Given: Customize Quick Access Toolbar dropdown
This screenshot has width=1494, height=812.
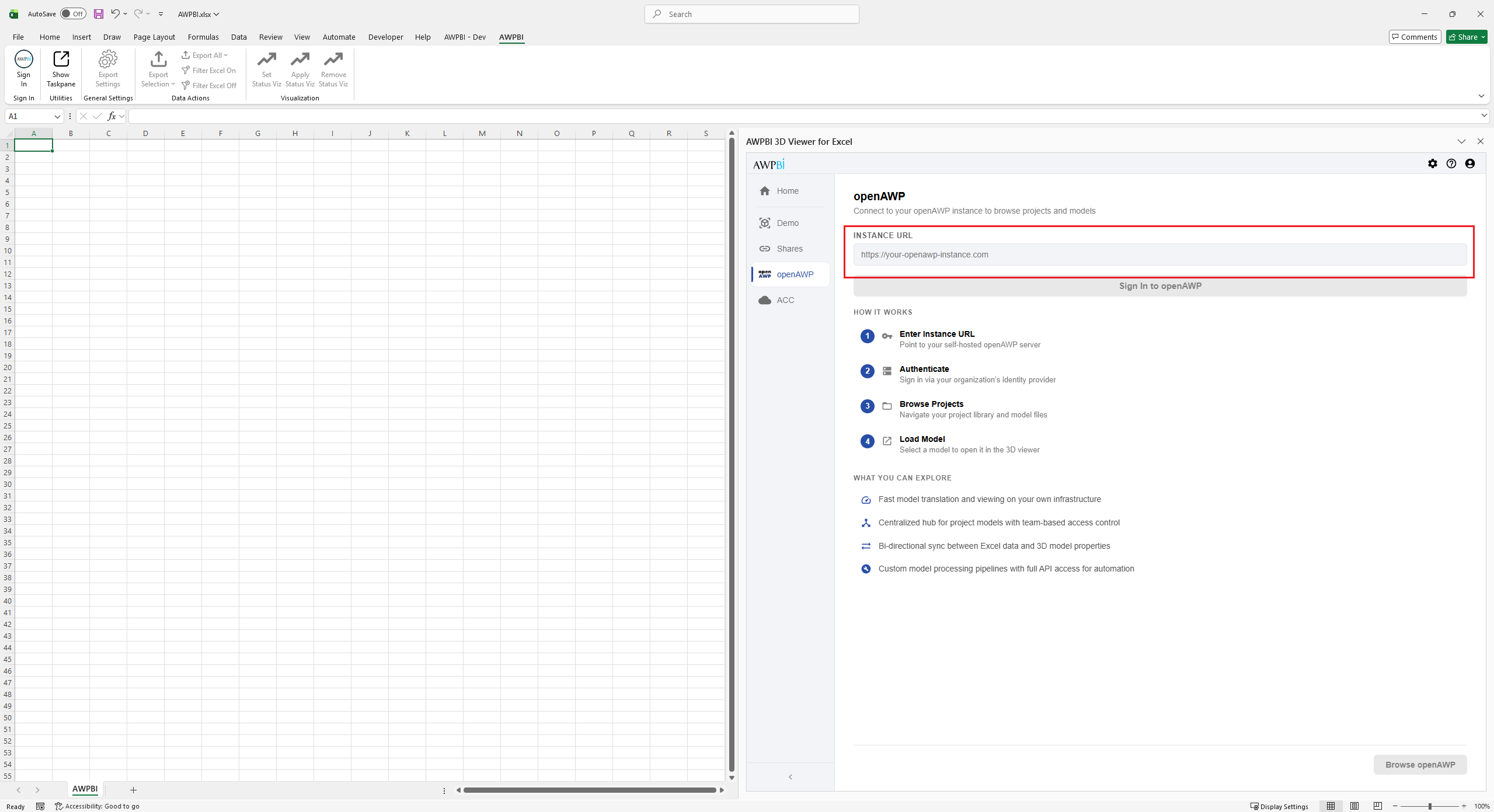Looking at the screenshot, I should (x=161, y=14).
